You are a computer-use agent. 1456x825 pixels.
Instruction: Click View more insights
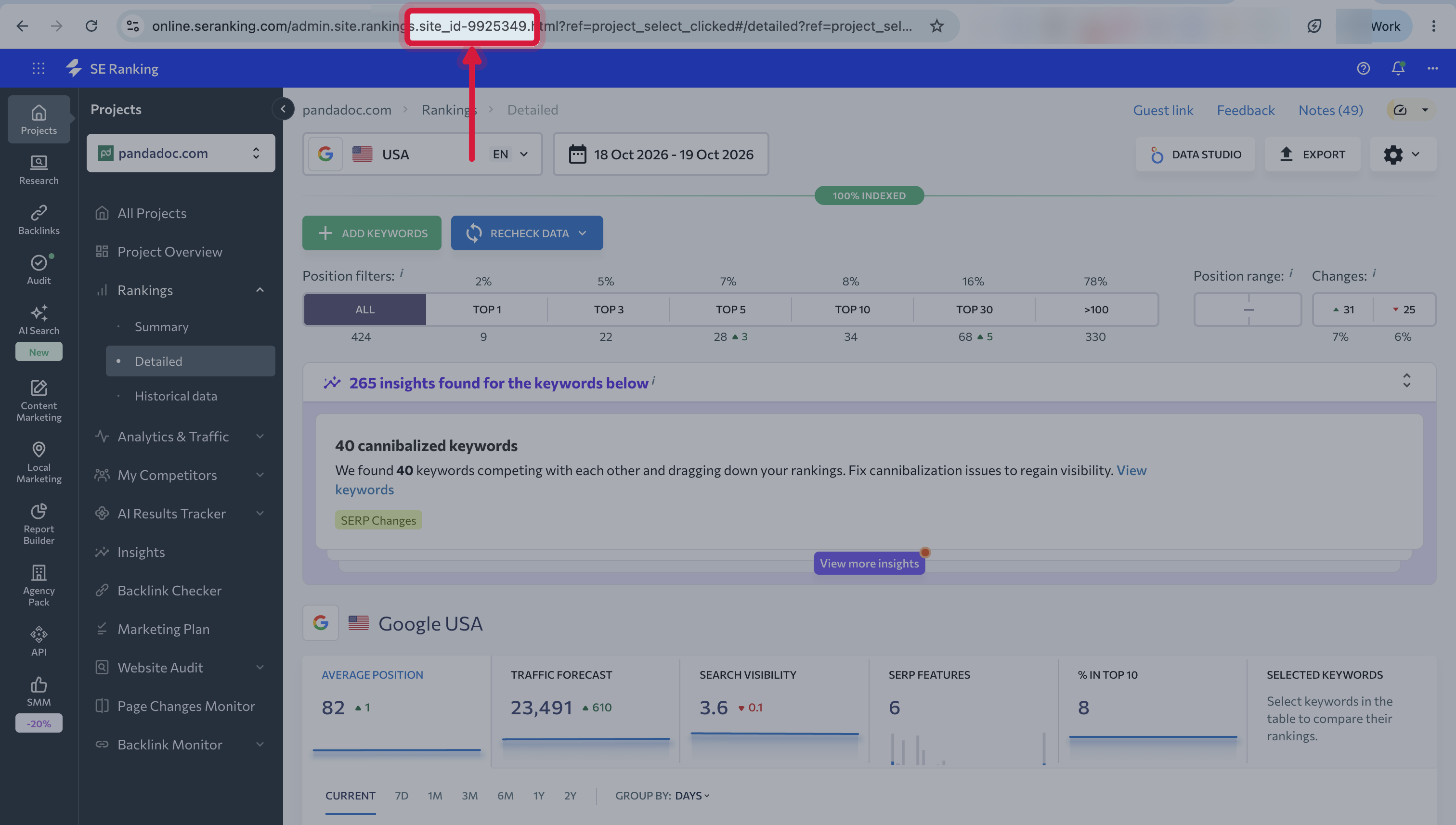click(869, 563)
